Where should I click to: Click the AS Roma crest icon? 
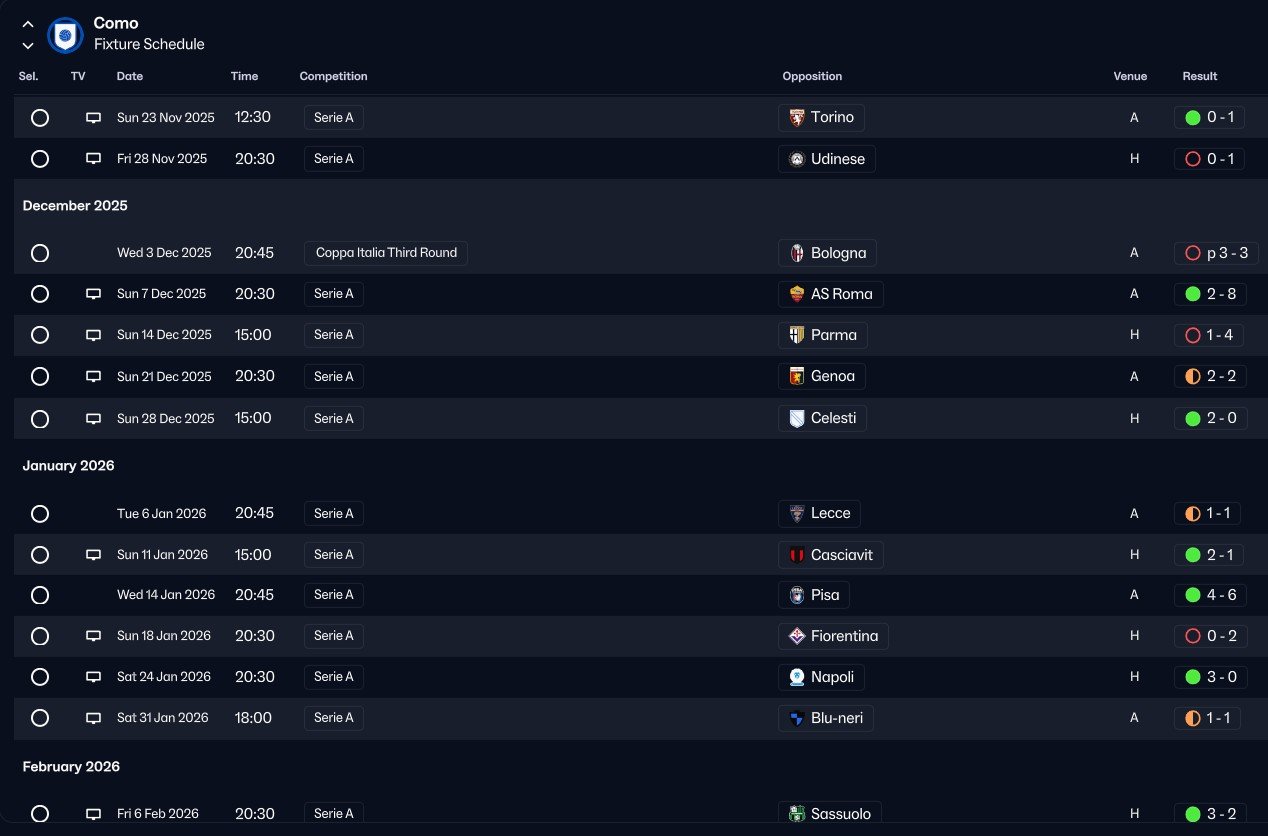click(797, 294)
